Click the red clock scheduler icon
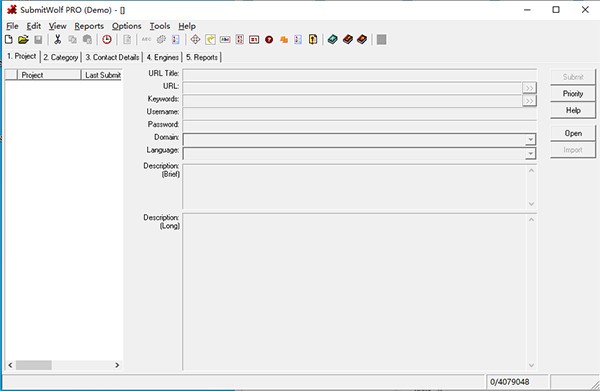 107,39
